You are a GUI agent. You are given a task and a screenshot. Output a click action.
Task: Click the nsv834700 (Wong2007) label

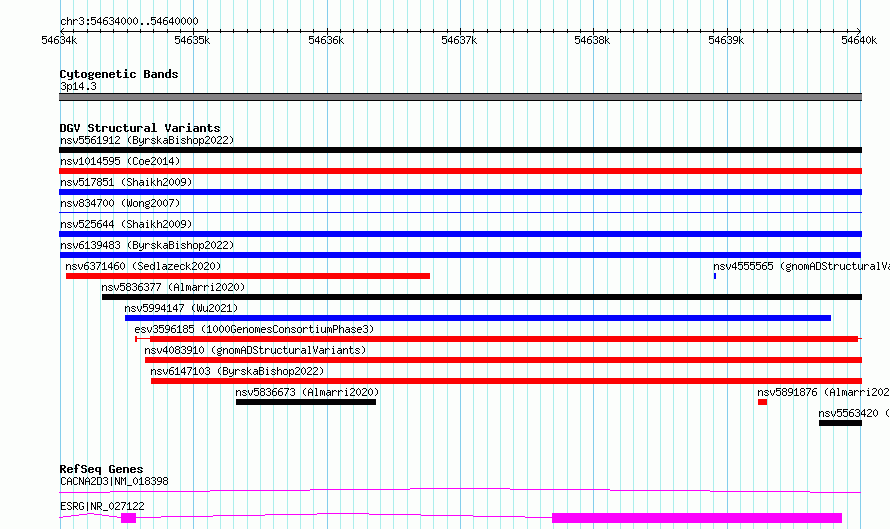point(120,203)
